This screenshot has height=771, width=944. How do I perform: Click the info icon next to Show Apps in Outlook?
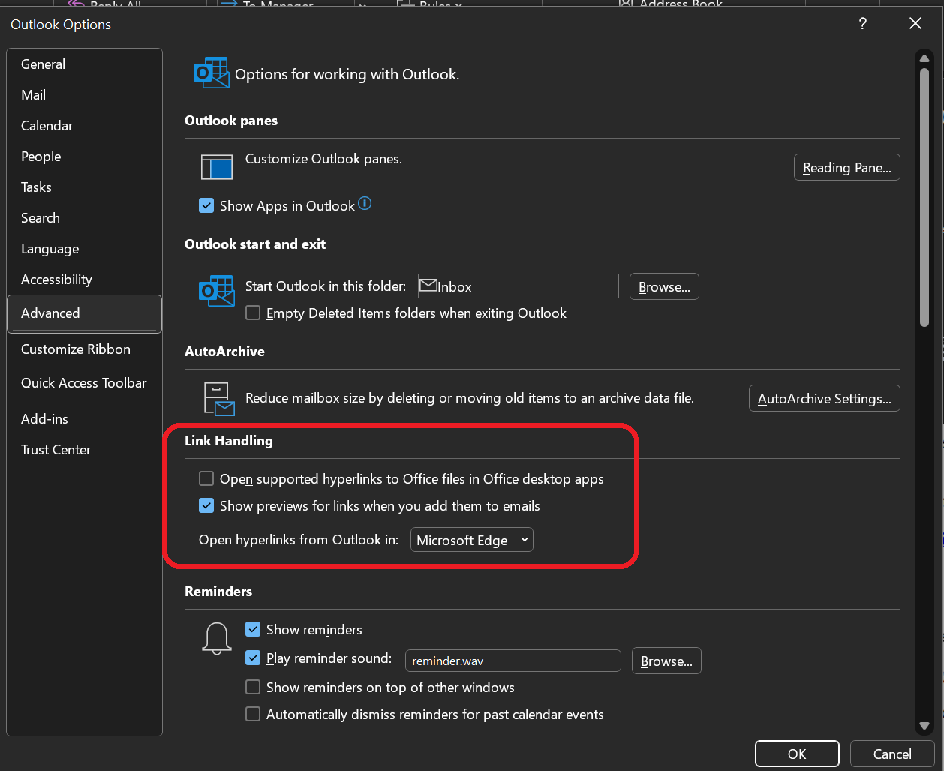point(365,204)
